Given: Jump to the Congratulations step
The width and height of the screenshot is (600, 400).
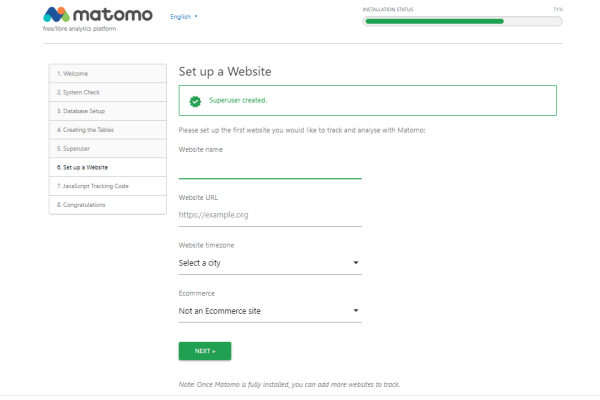Looking at the screenshot, I should click(107, 205).
